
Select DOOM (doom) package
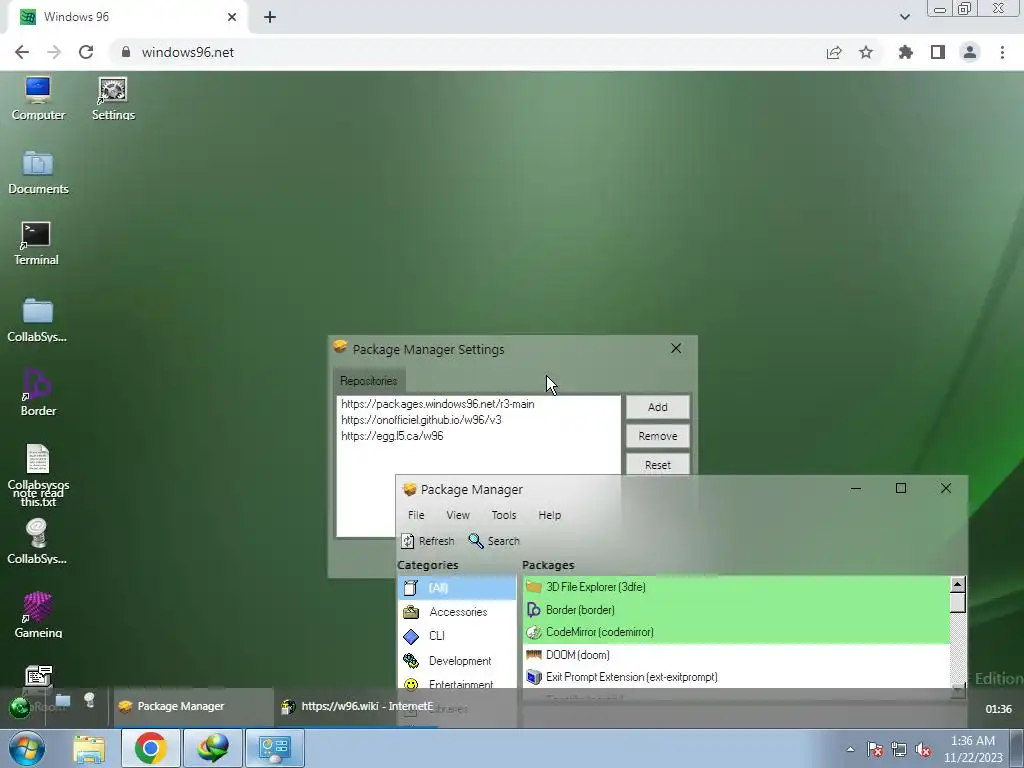pos(736,654)
